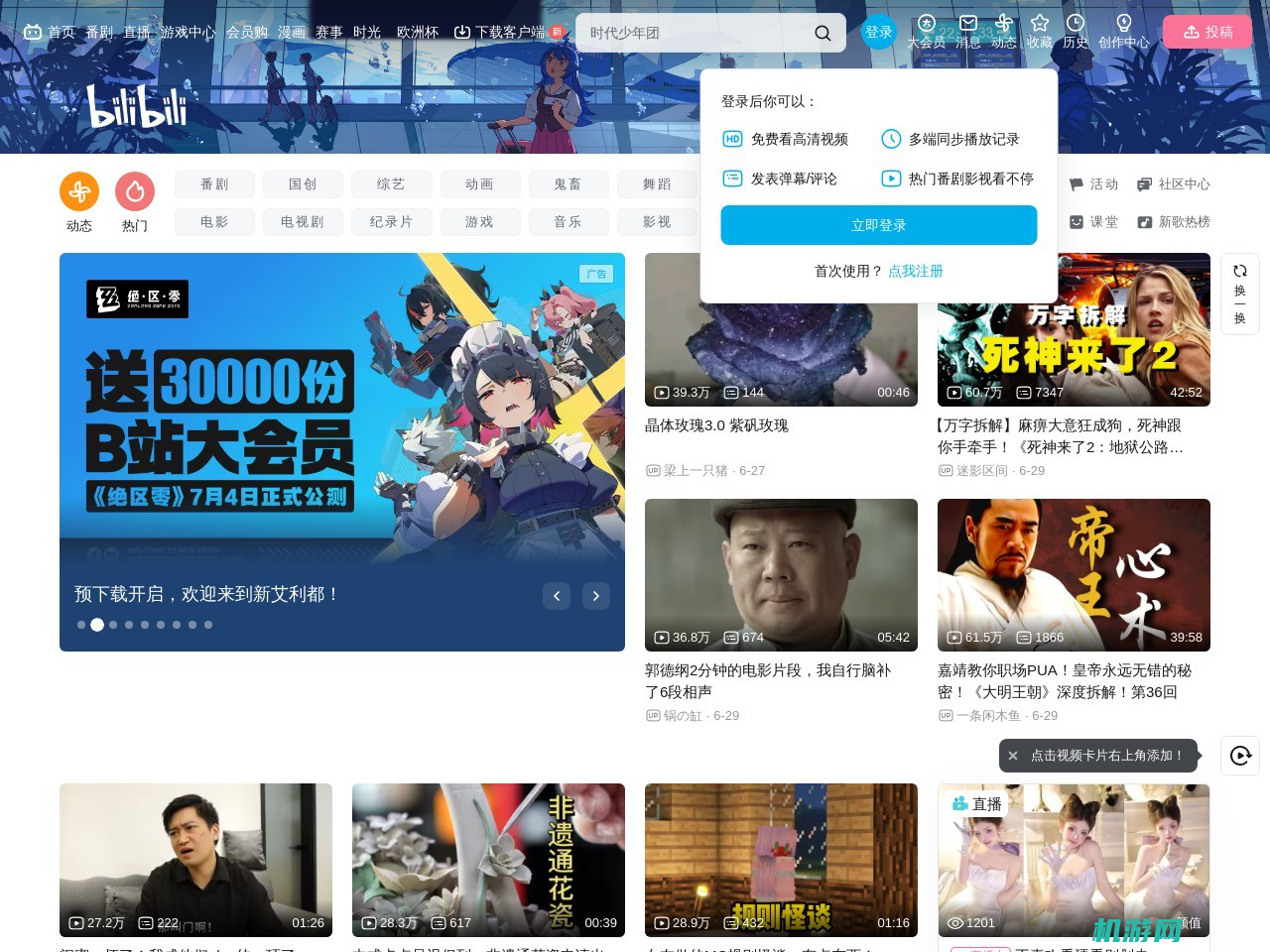This screenshot has width=1270, height=952.
Task: Select the 综艺 category chip
Action: coord(391,184)
